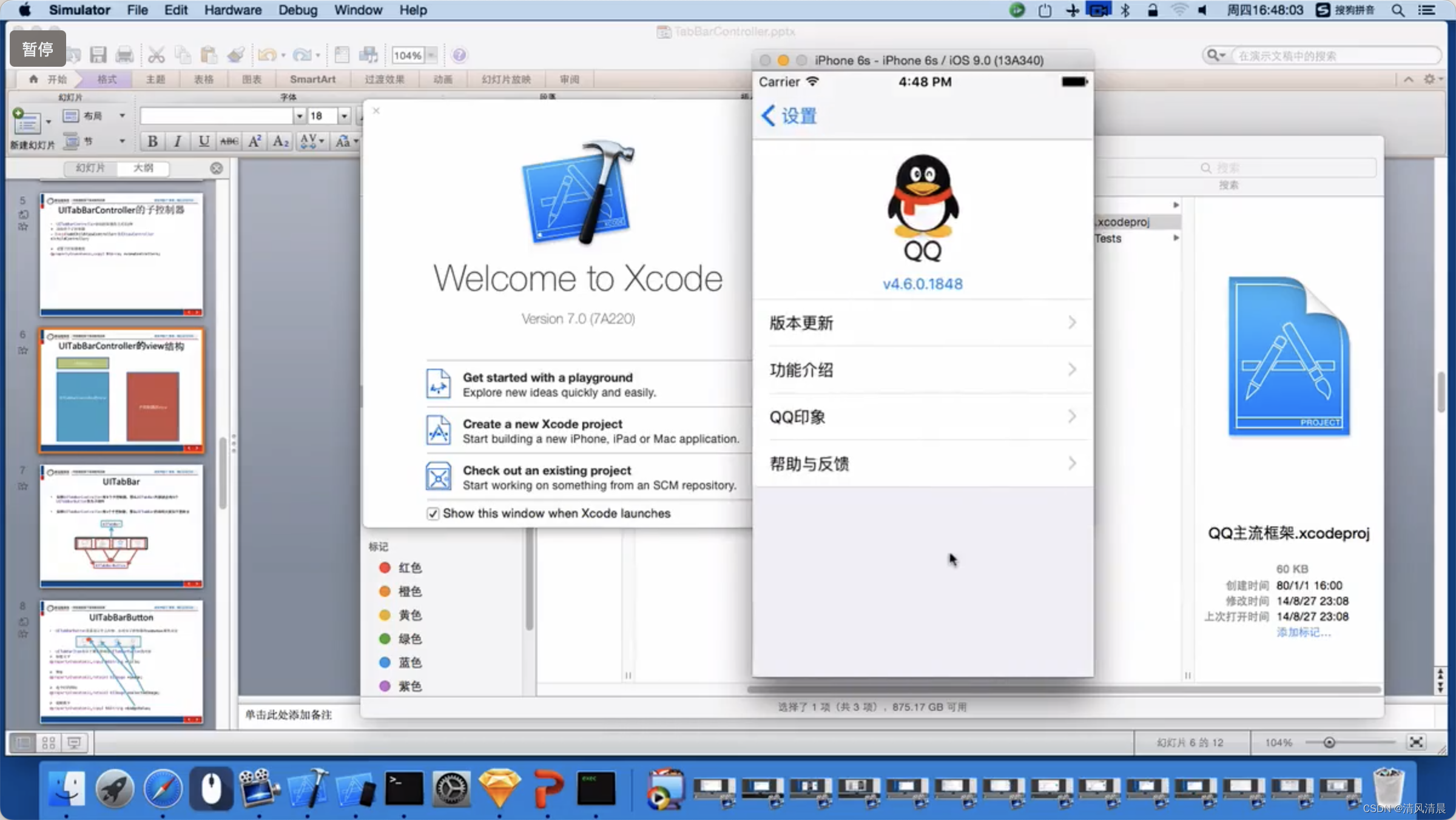
Task: Switch to the 大纲 outline tab
Action: (x=143, y=168)
